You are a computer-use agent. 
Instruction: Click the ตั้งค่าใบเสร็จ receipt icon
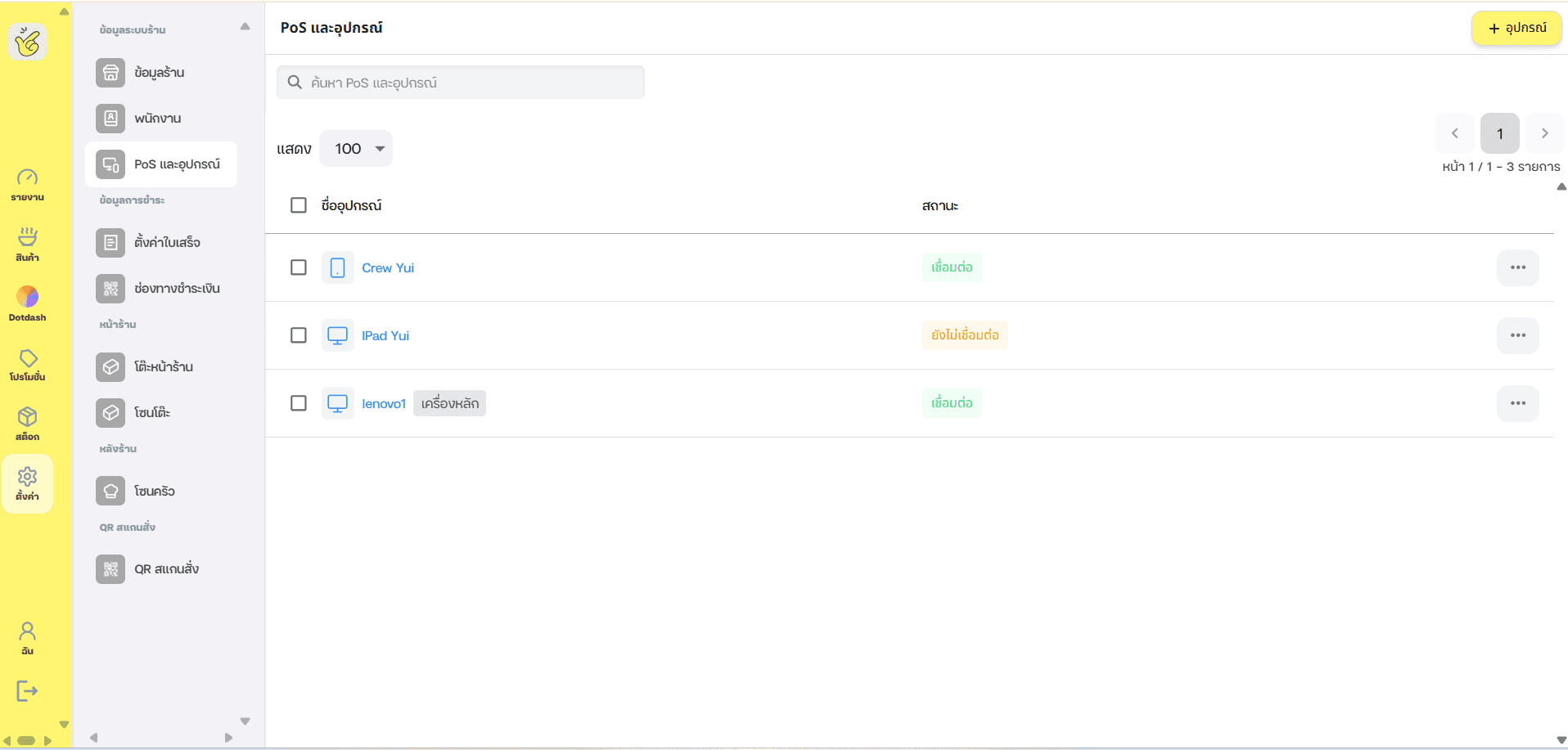(110, 243)
